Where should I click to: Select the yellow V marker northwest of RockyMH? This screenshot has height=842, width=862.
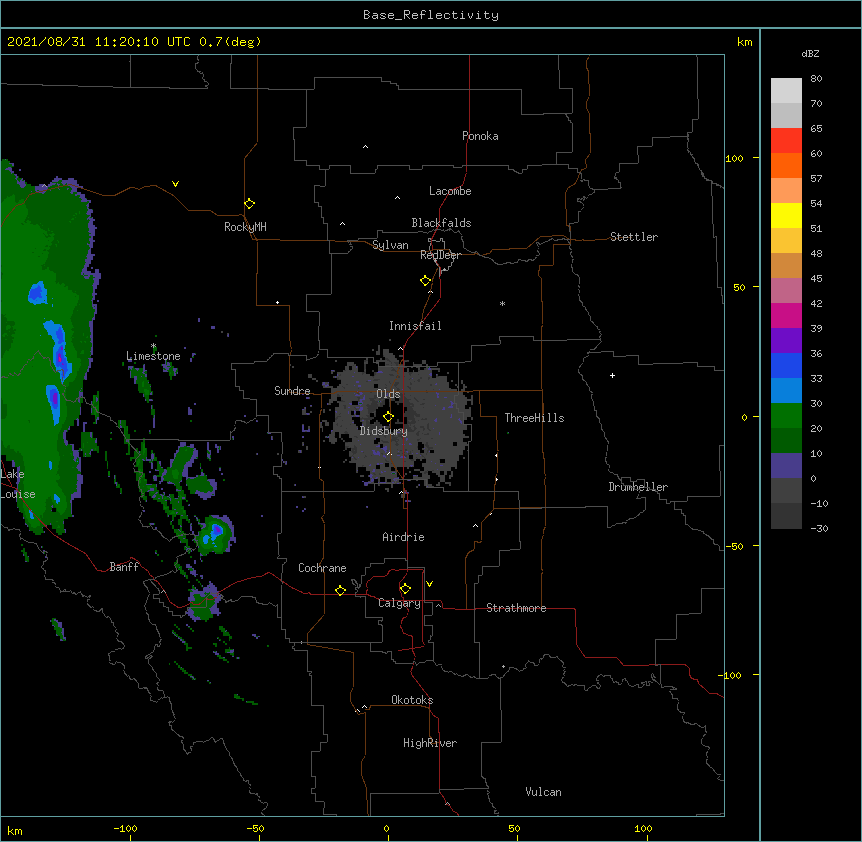(175, 184)
